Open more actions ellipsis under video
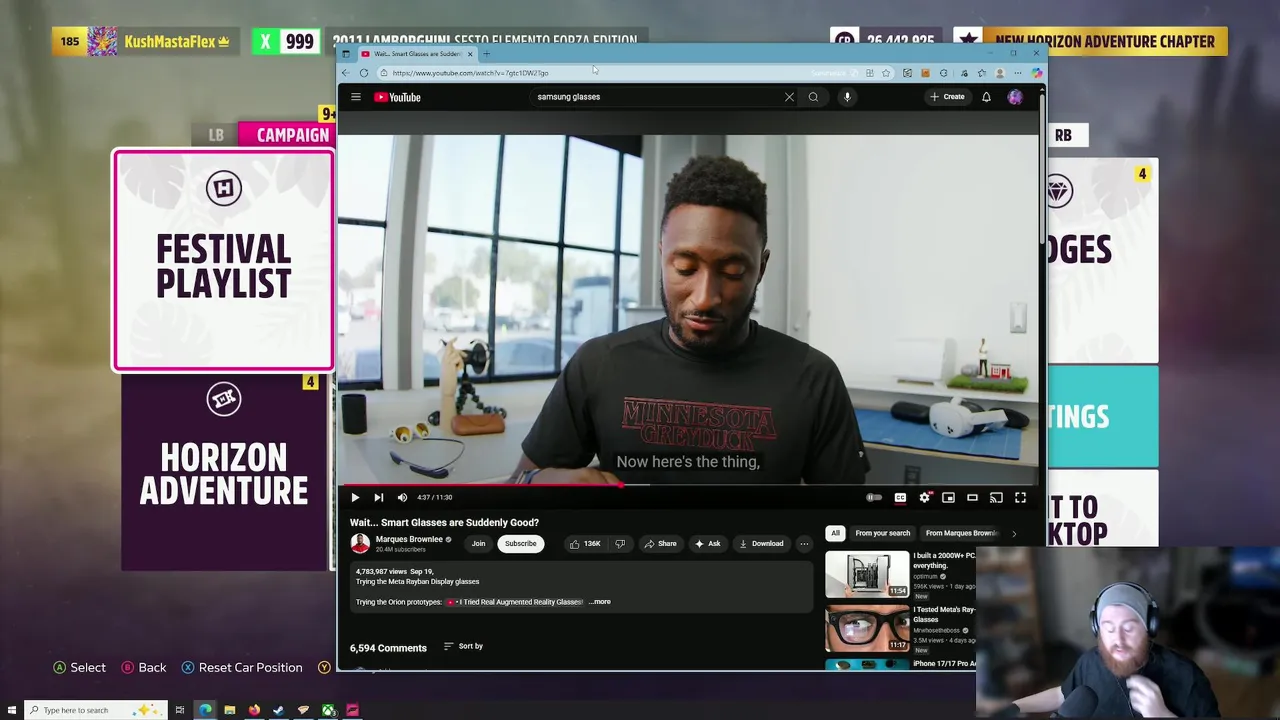 point(804,544)
